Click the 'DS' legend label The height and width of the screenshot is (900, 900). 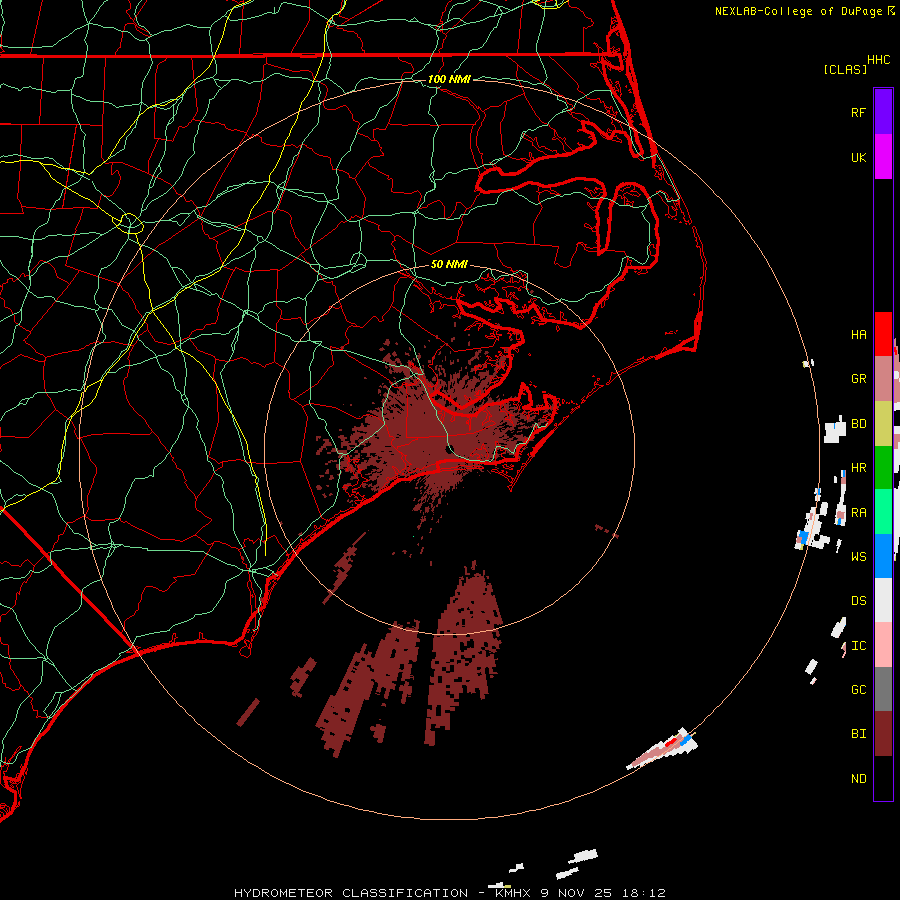point(858,600)
